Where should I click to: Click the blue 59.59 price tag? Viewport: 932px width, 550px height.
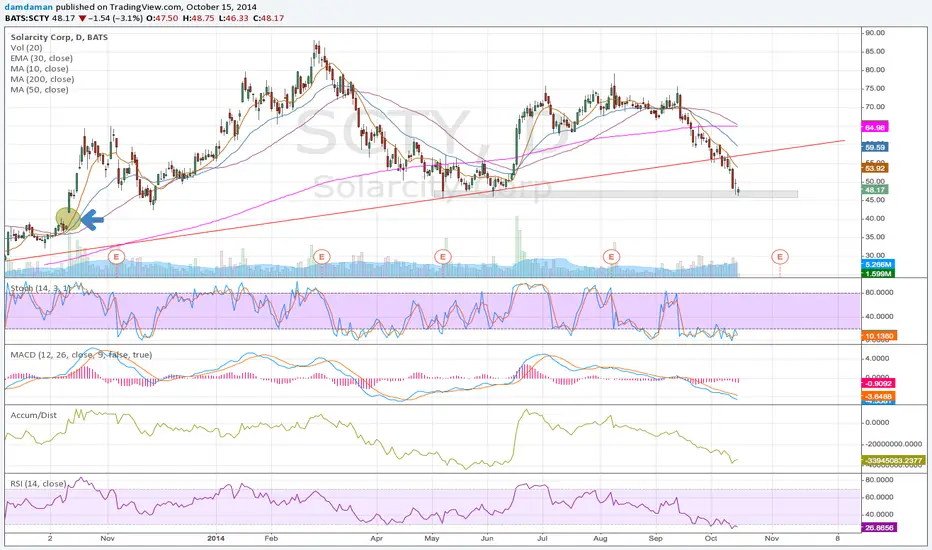pos(874,147)
